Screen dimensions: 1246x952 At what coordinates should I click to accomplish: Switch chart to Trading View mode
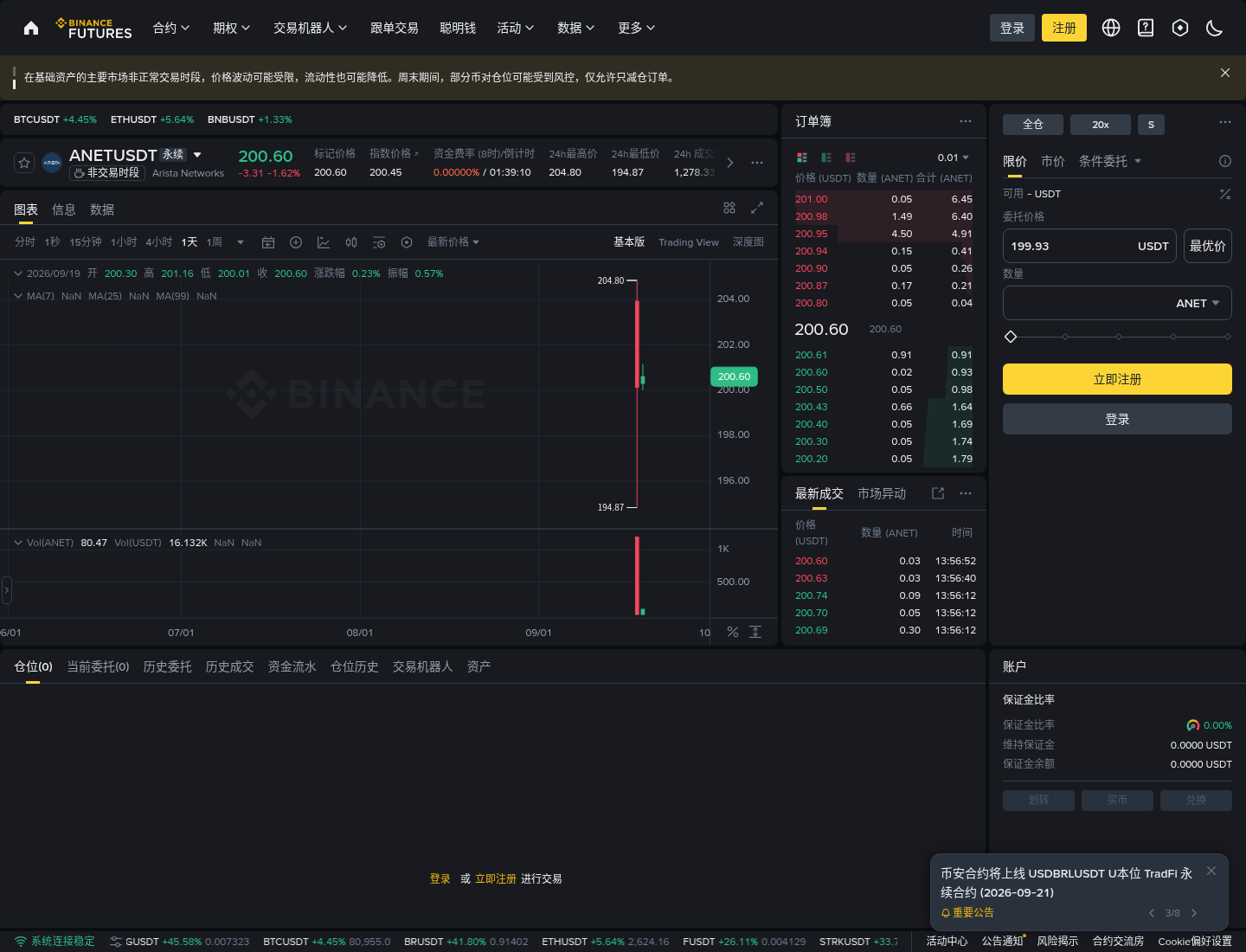tap(689, 242)
